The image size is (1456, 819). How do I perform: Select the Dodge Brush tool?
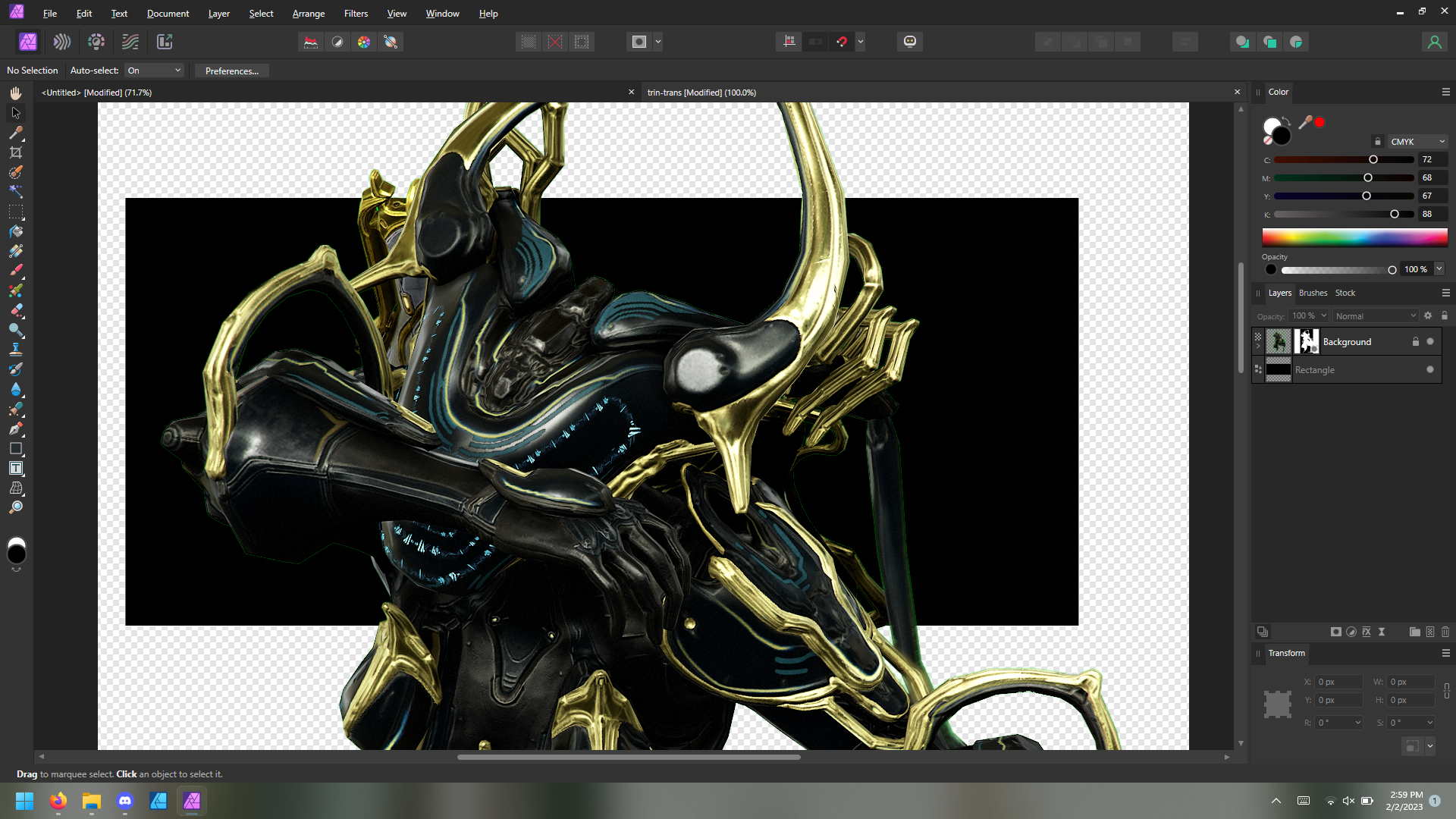point(16,330)
